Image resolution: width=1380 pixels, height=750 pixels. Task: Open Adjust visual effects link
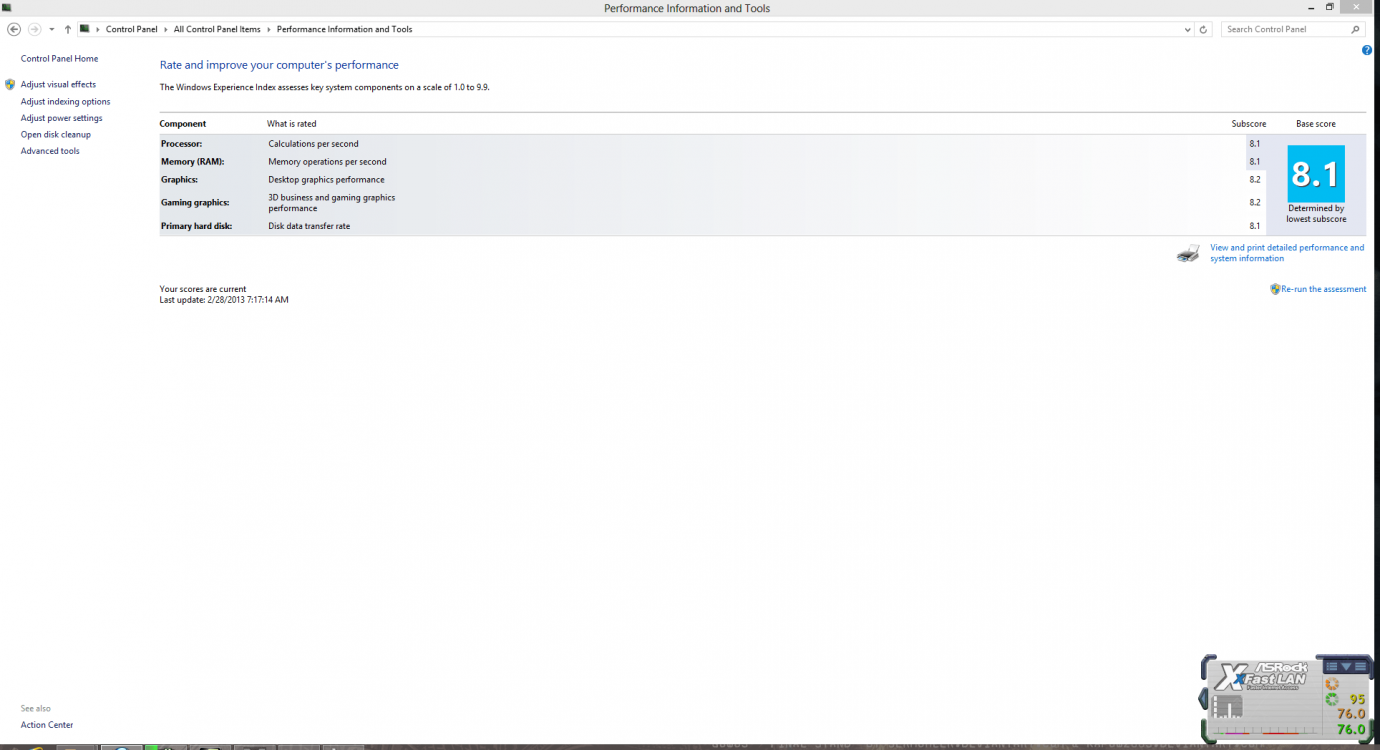58,85
